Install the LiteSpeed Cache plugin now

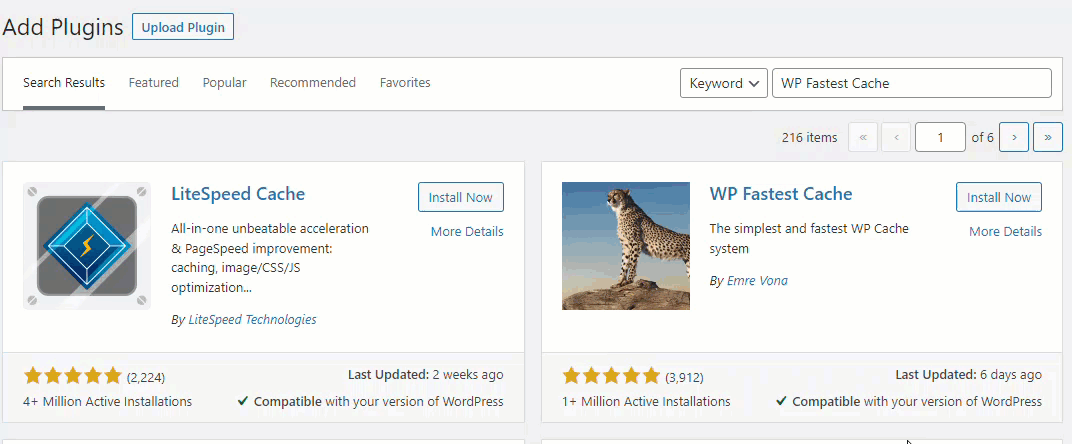[x=461, y=197]
